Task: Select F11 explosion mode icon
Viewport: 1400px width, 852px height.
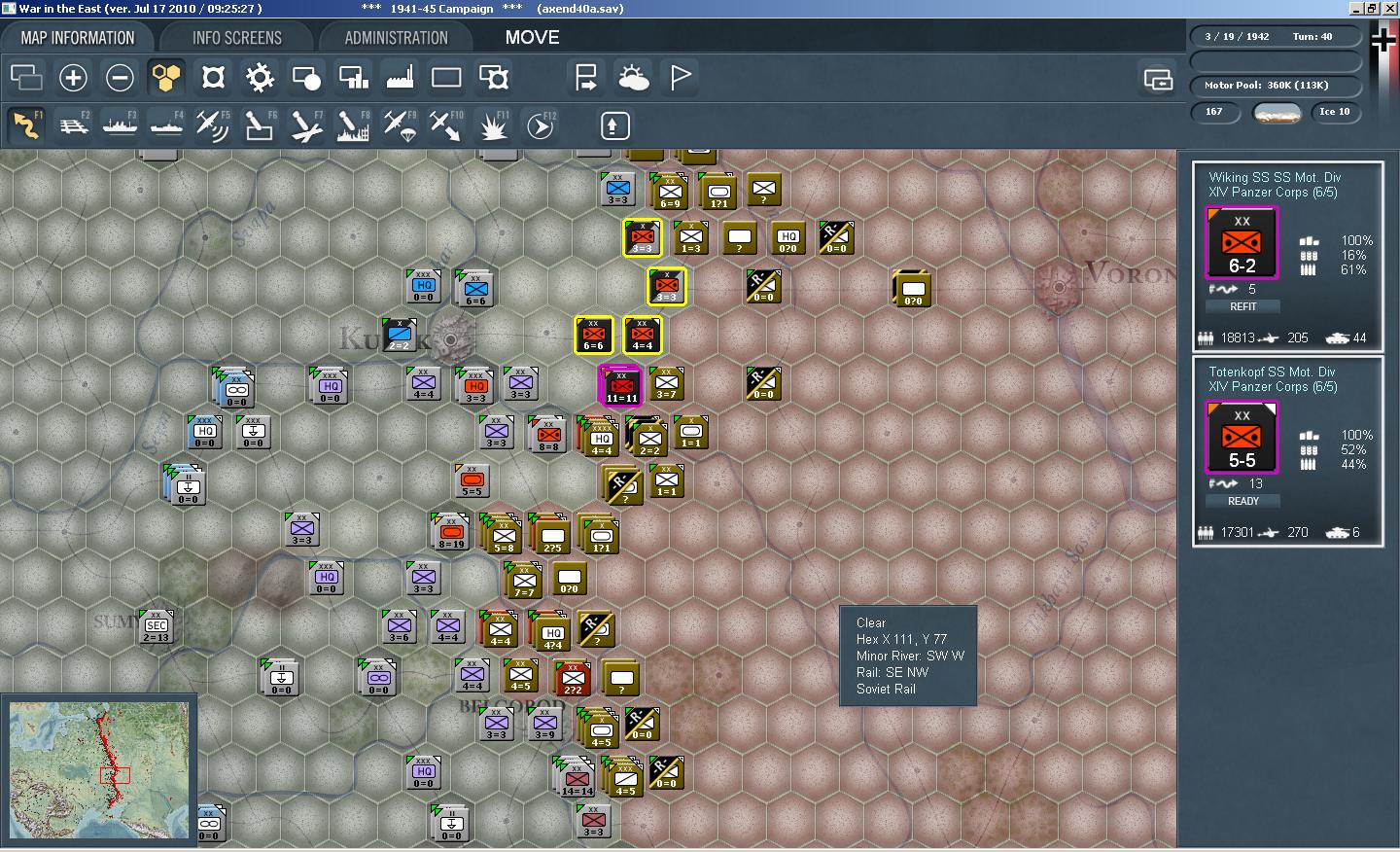Action: tap(493, 125)
